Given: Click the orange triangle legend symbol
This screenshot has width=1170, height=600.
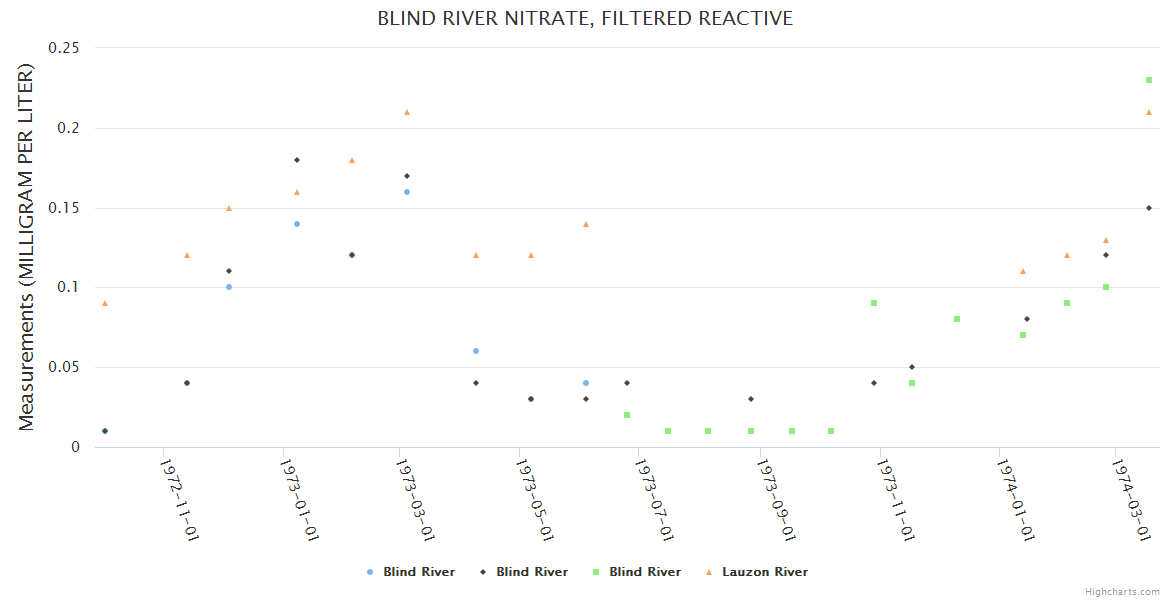Looking at the screenshot, I should tap(710, 572).
